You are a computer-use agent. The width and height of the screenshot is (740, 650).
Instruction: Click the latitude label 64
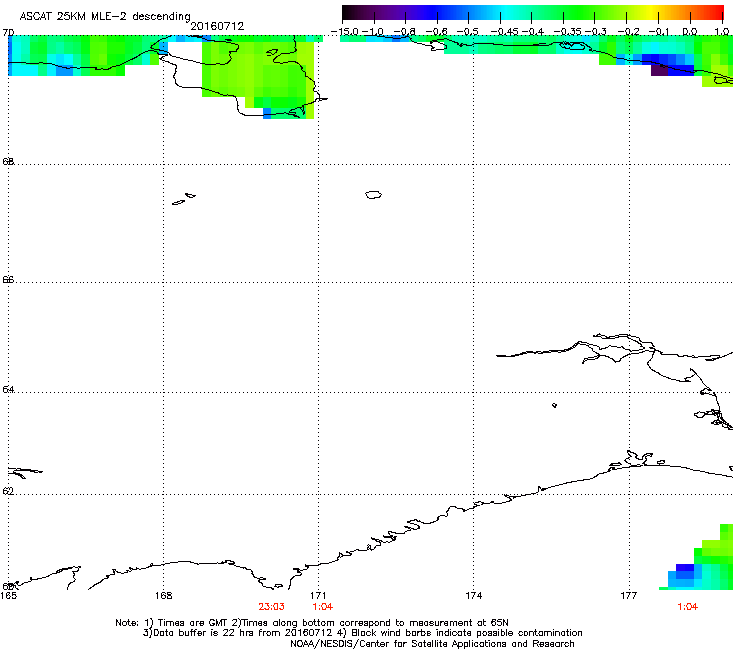tap(8, 390)
